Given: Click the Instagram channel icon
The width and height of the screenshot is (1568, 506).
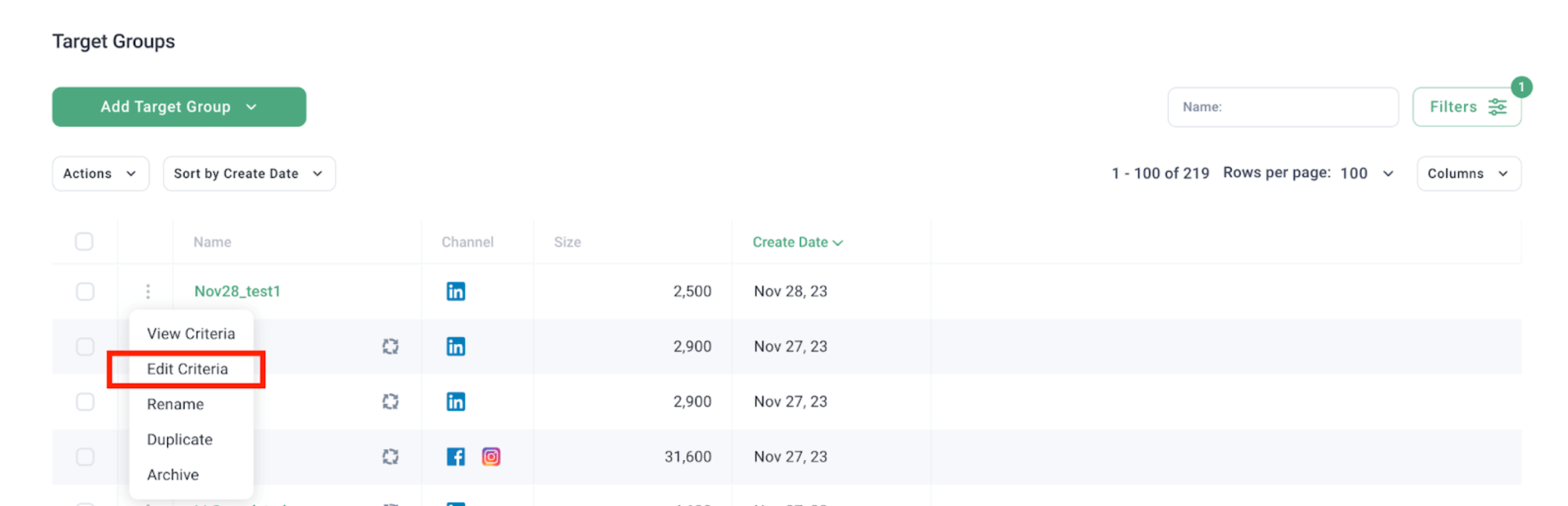Looking at the screenshot, I should pyautogui.click(x=491, y=456).
